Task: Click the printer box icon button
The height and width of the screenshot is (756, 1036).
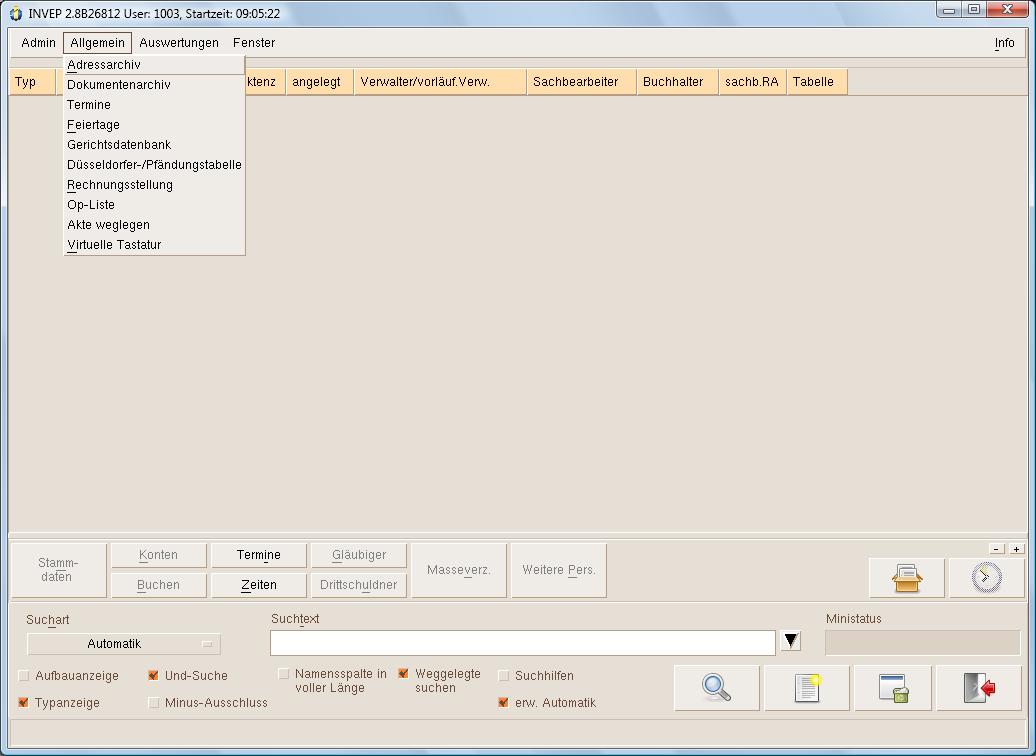Action: 906,578
